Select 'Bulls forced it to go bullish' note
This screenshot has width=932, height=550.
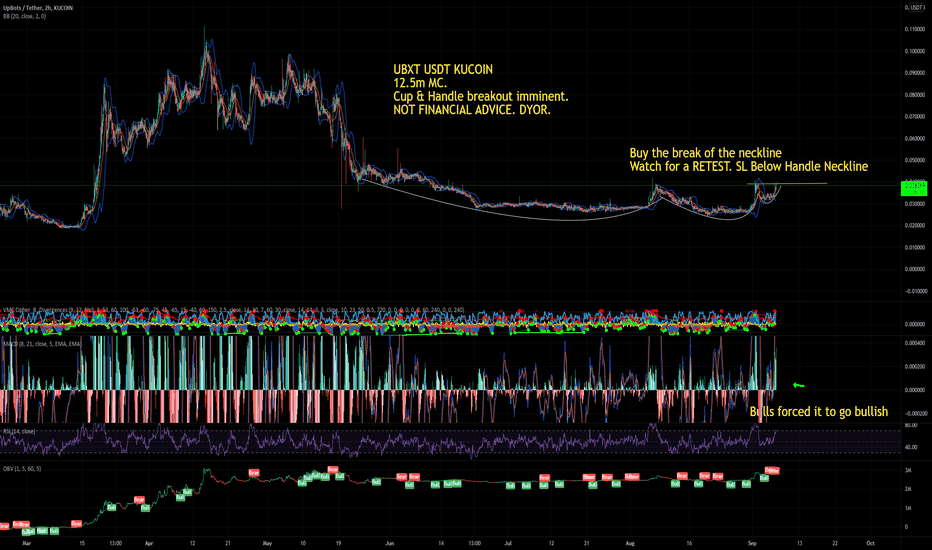(818, 411)
